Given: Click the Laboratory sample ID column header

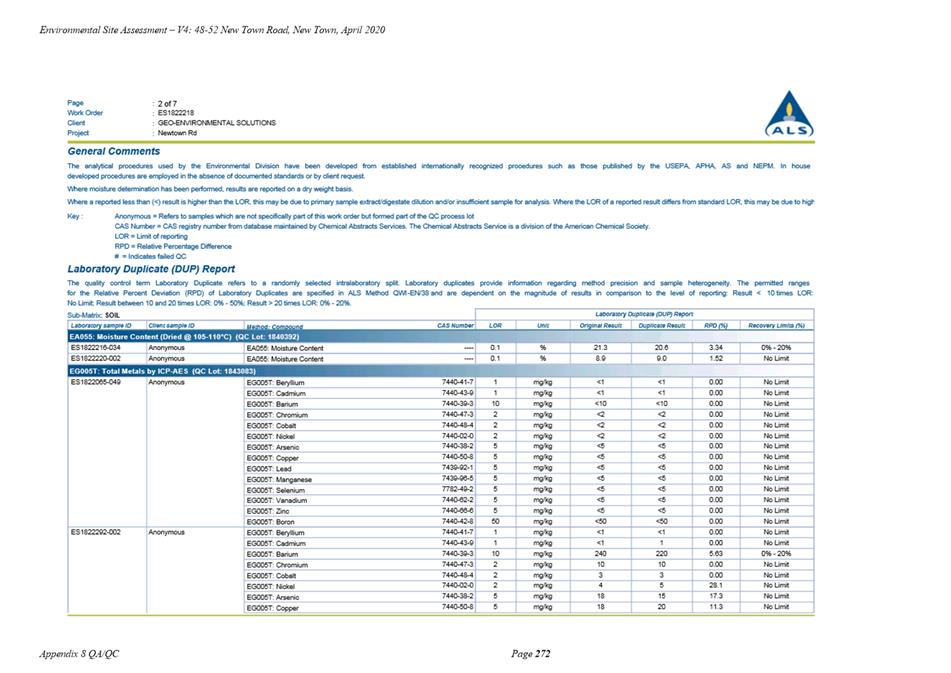Looking at the screenshot, I should [101, 326].
